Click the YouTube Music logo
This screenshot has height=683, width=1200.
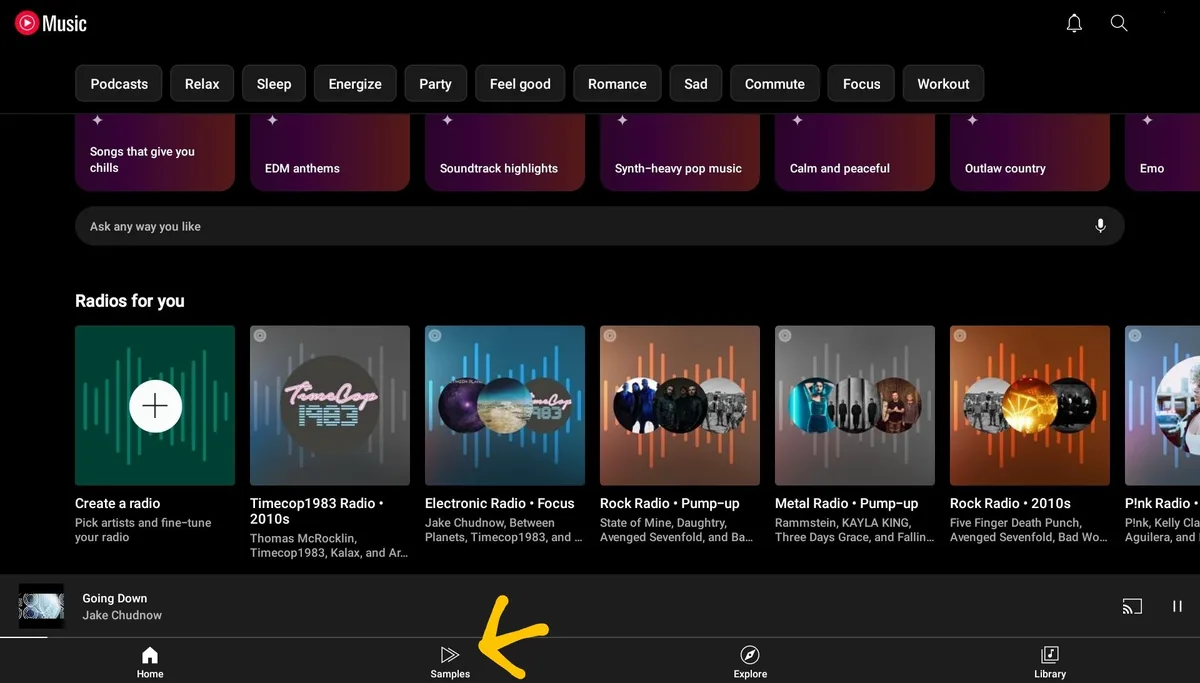click(51, 23)
